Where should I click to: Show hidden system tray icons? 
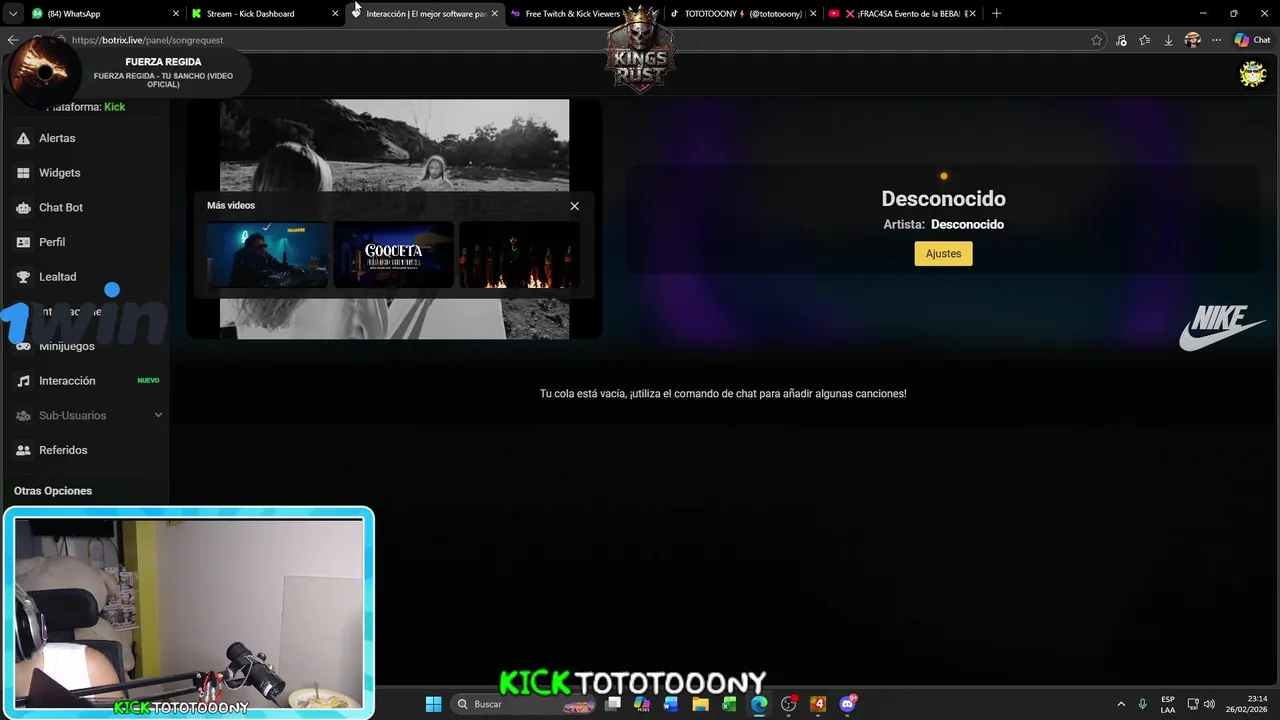[1121, 704]
